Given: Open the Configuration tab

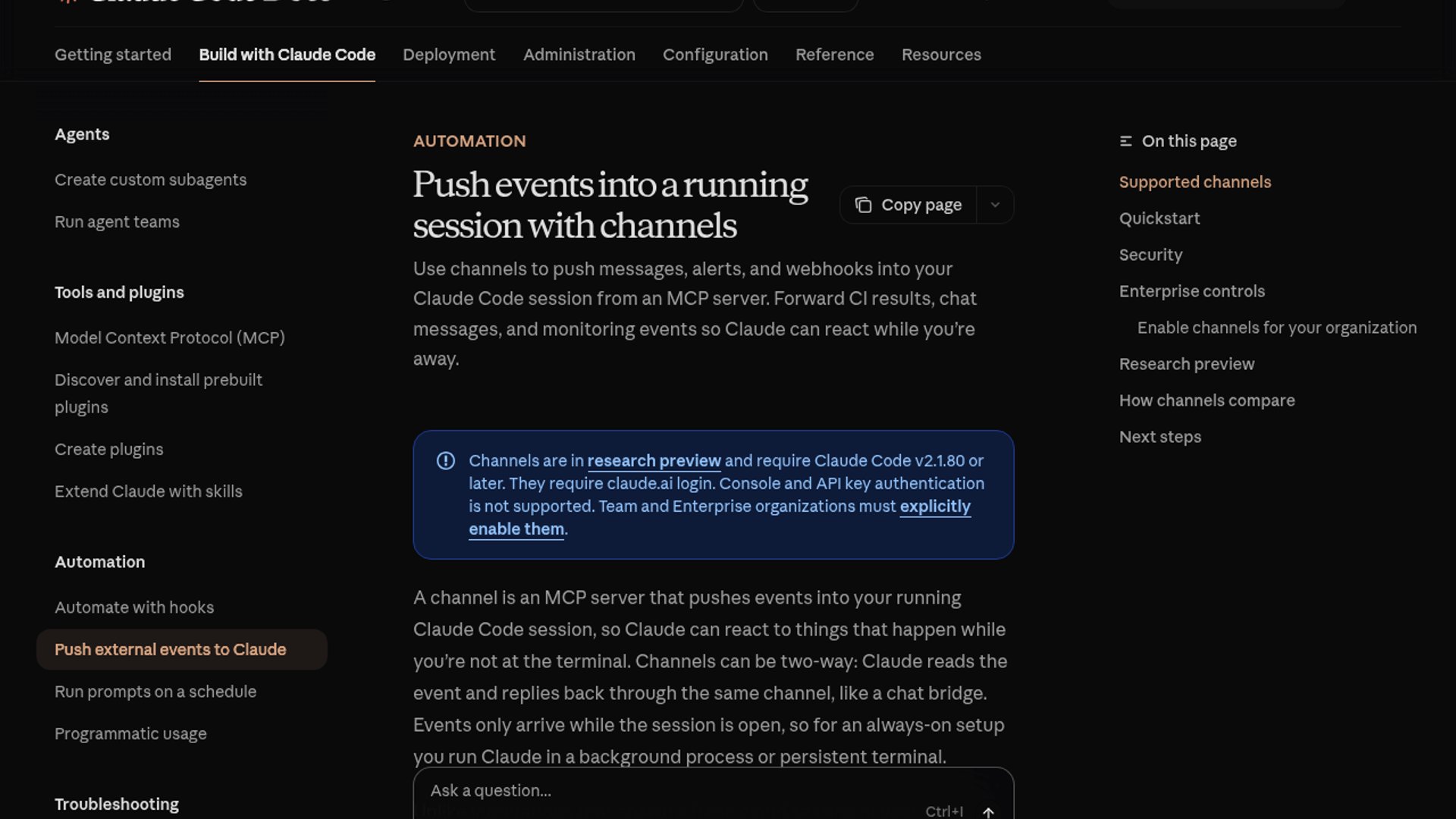Looking at the screenshot, I should [x=715, y=55].
